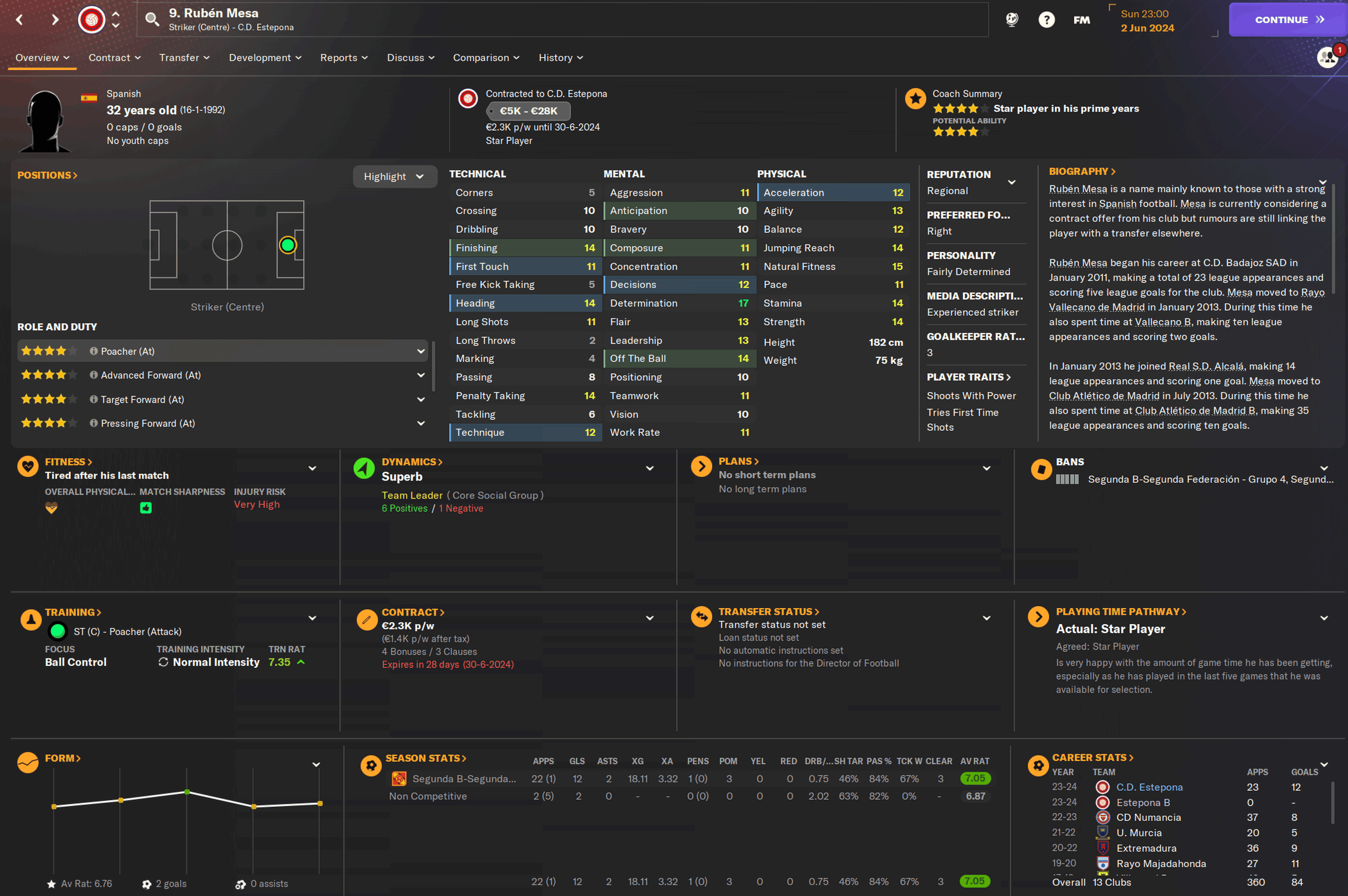Expand the Poacher (At) role row
The image size is (1348, 896).
(x=420, y=351)
